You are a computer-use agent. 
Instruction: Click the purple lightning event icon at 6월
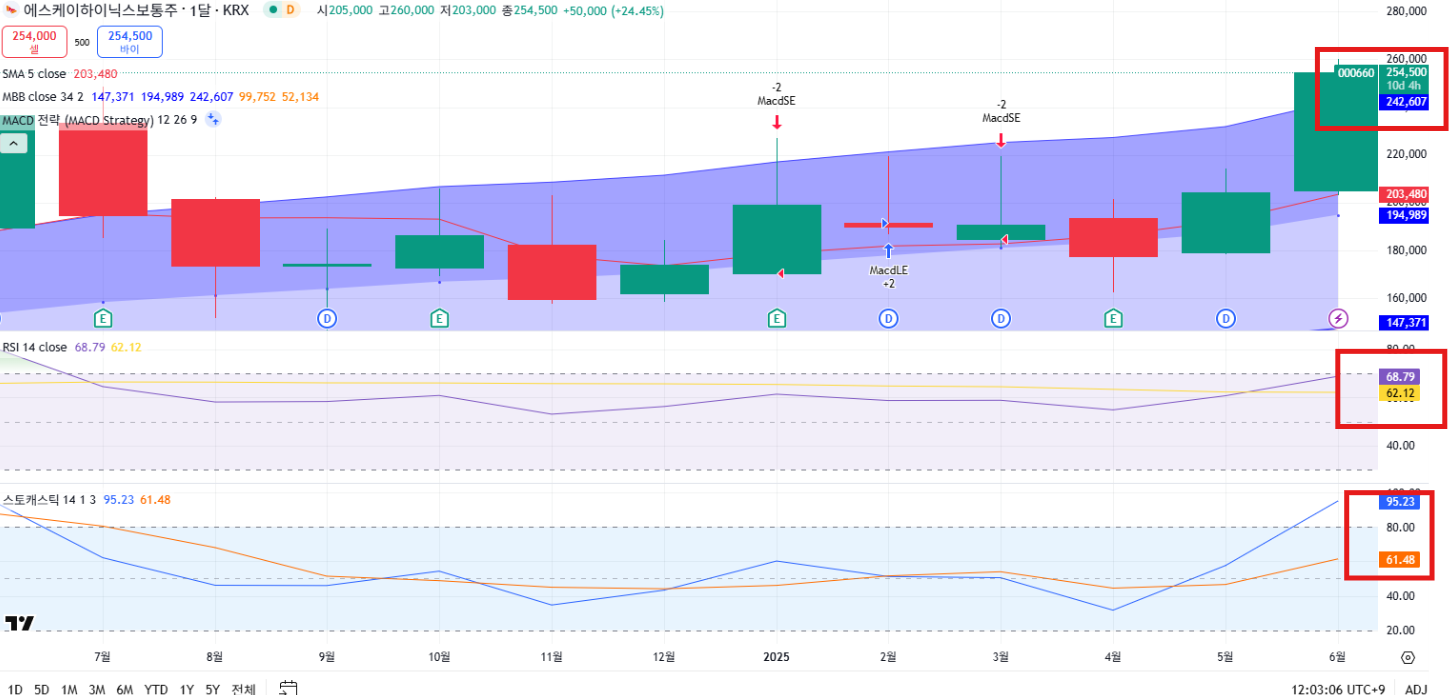(x=1338, y=319)
